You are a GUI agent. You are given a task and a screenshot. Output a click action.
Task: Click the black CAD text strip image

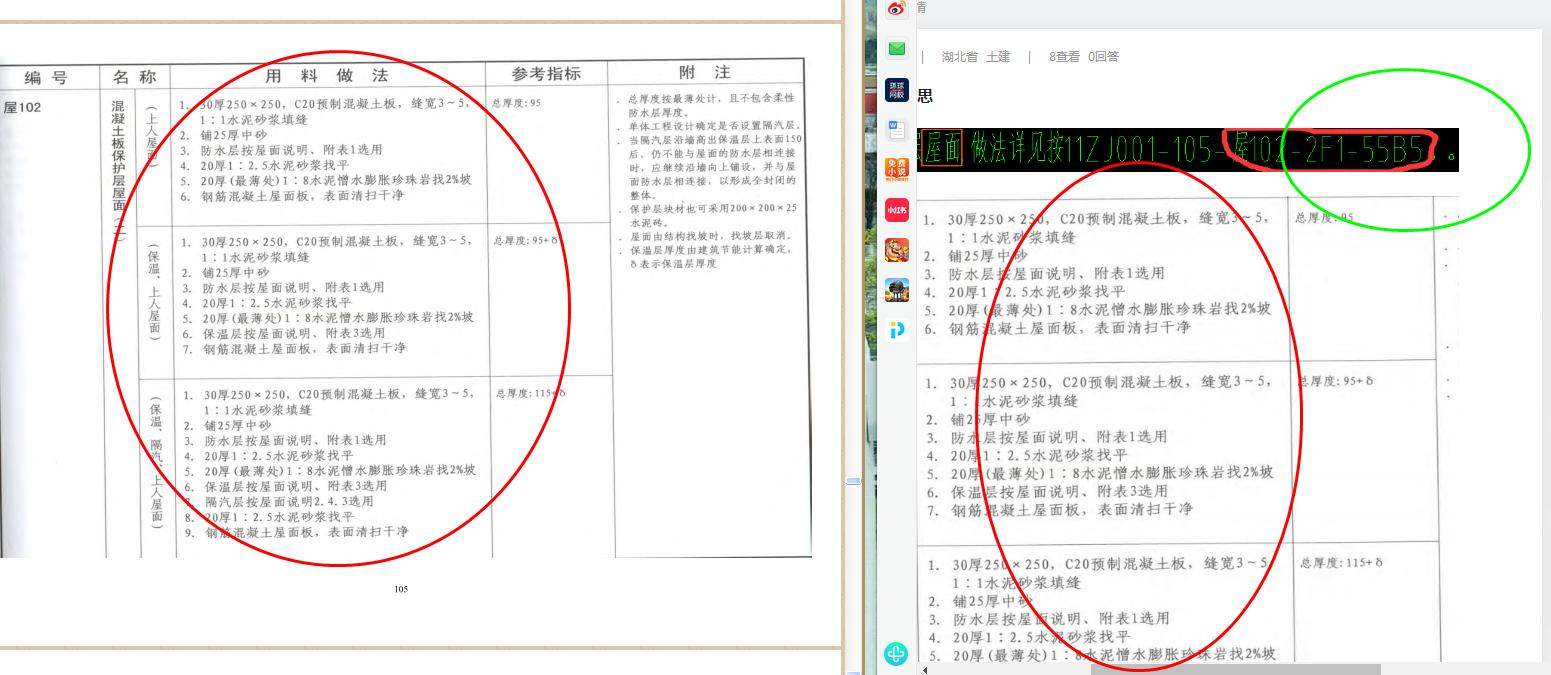(x=1187, y=150)
